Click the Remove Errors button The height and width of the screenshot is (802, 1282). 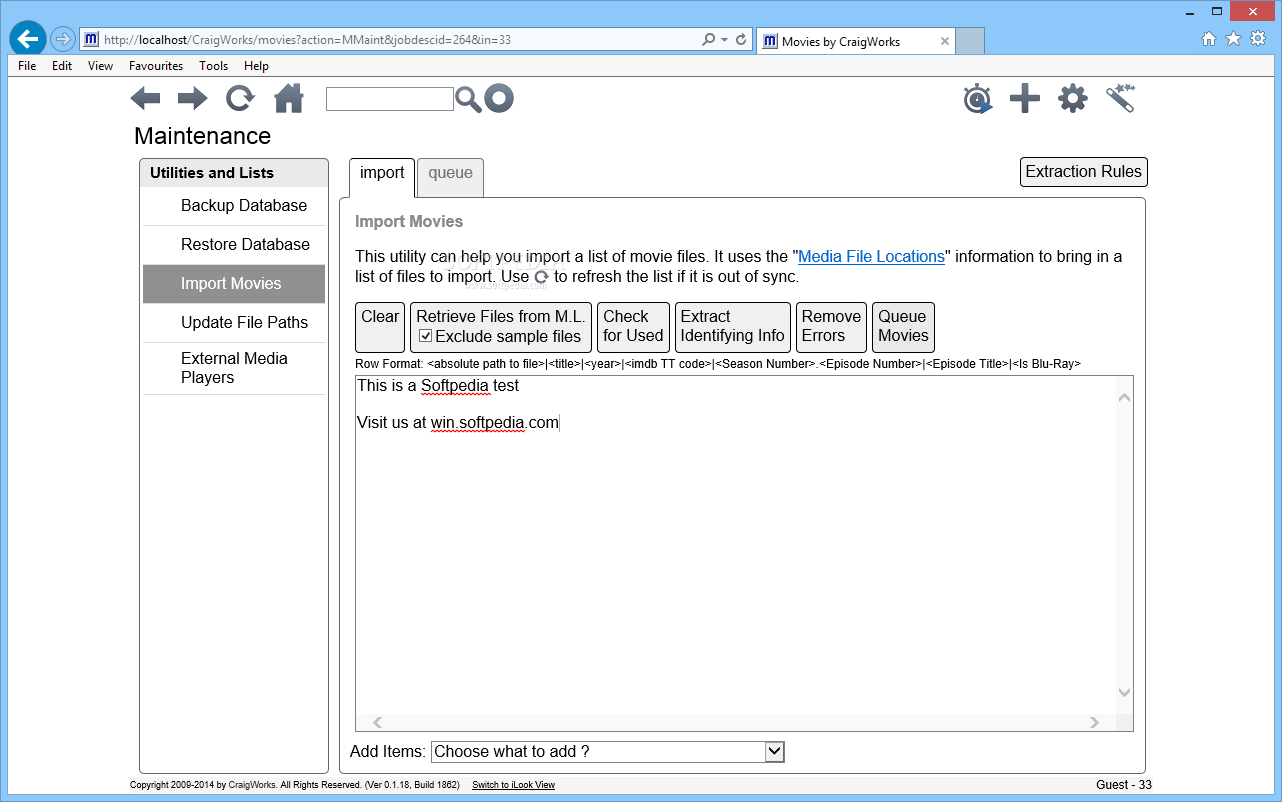831,327
